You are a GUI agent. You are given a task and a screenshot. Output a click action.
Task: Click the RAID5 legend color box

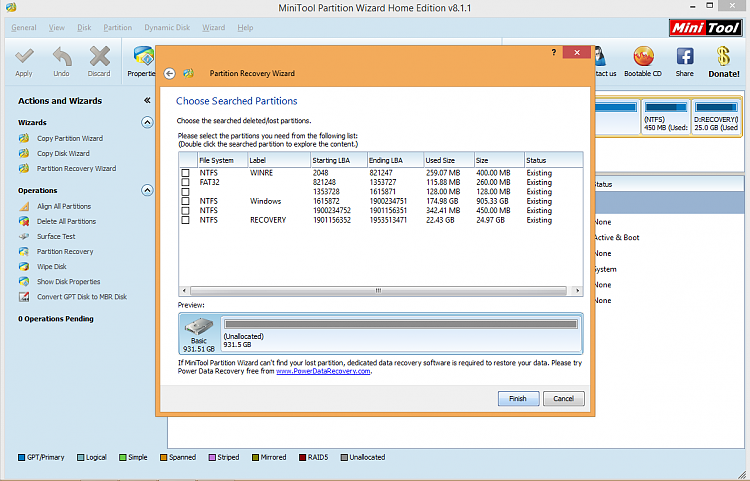pyautogui.click(x=302, y=458)
